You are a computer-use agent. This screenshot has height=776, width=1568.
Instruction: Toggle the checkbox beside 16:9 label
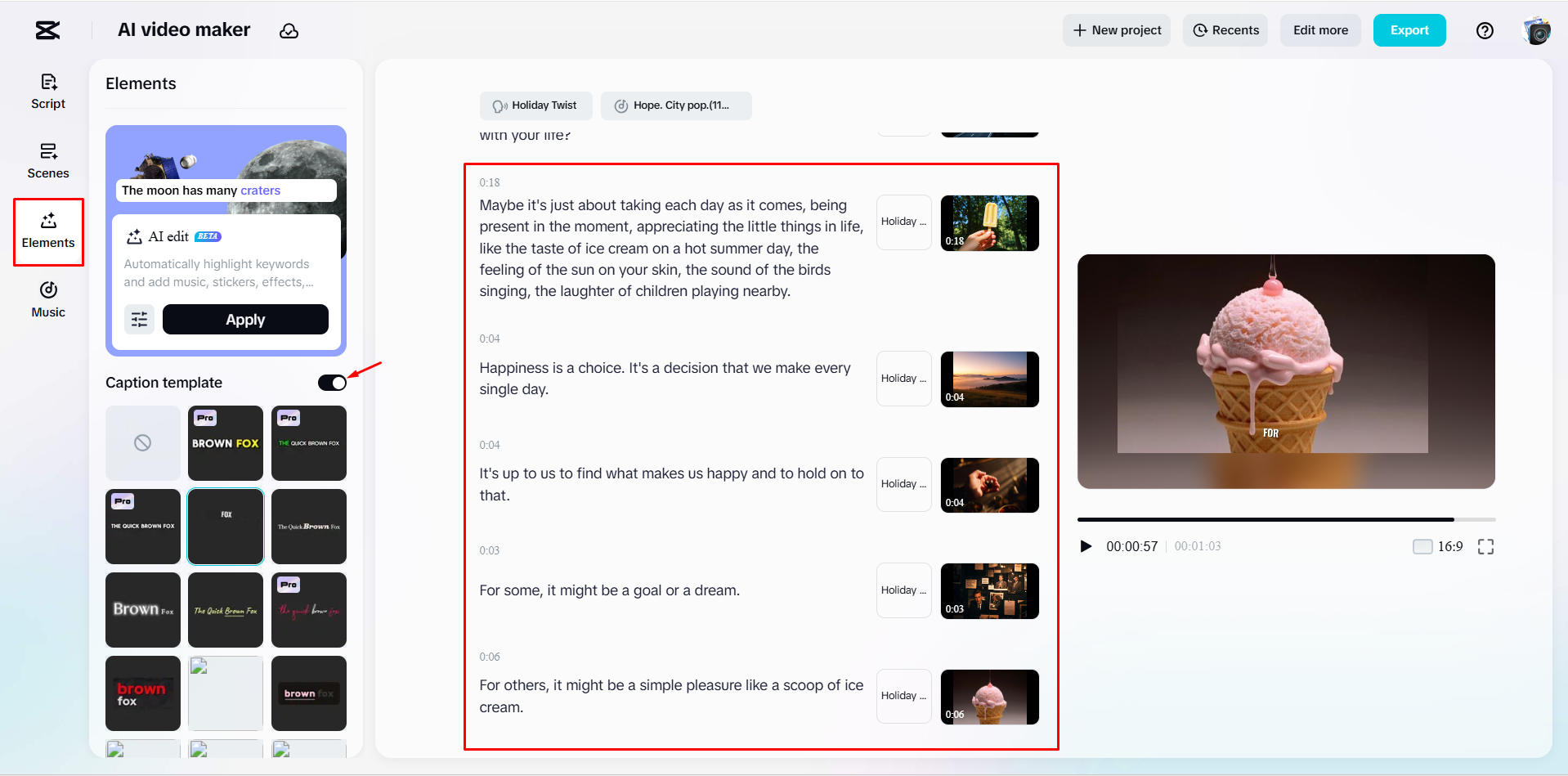[1421, 546]
